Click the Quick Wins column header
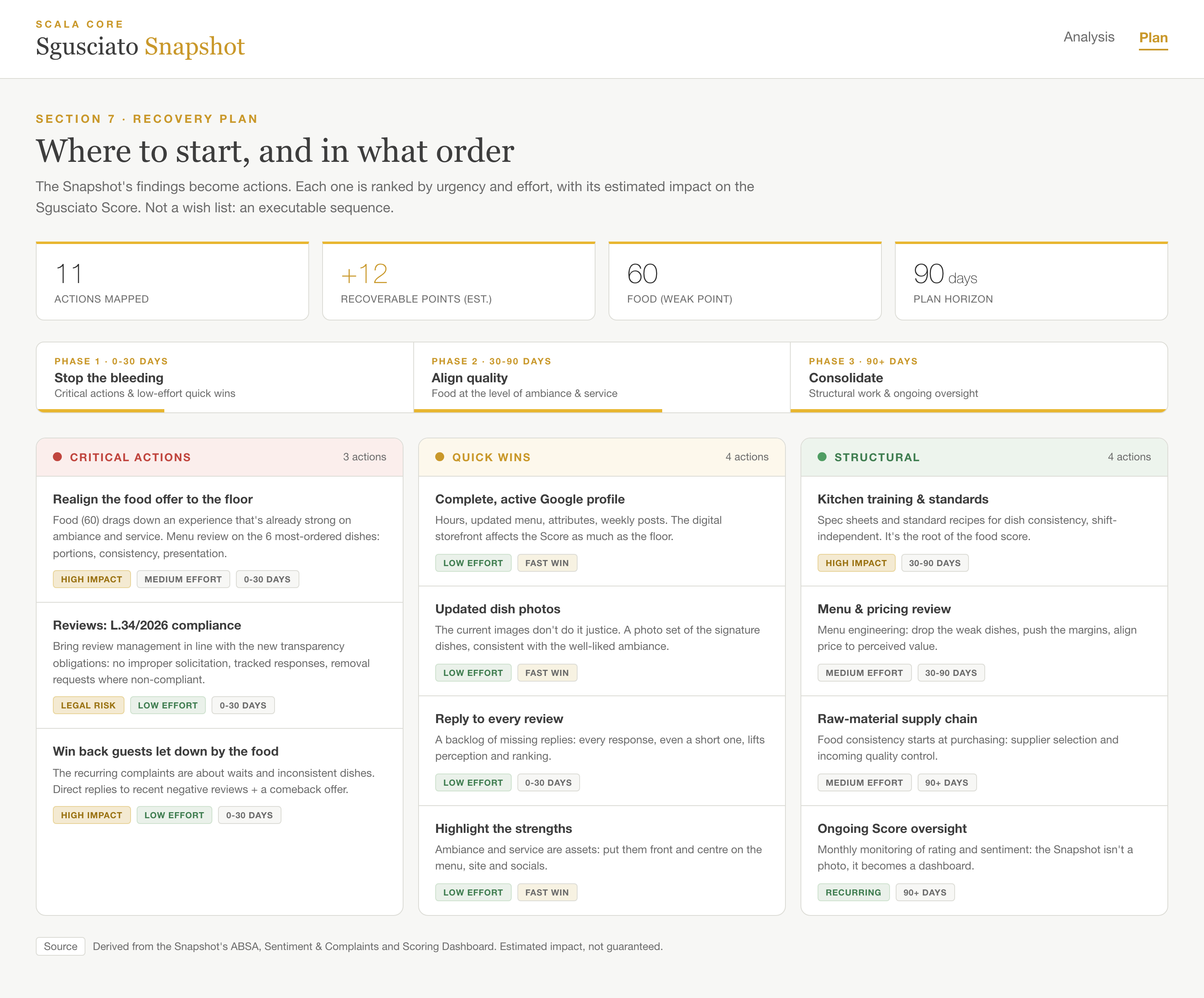This screenshot has width=1204, height=998. point(602,458)
